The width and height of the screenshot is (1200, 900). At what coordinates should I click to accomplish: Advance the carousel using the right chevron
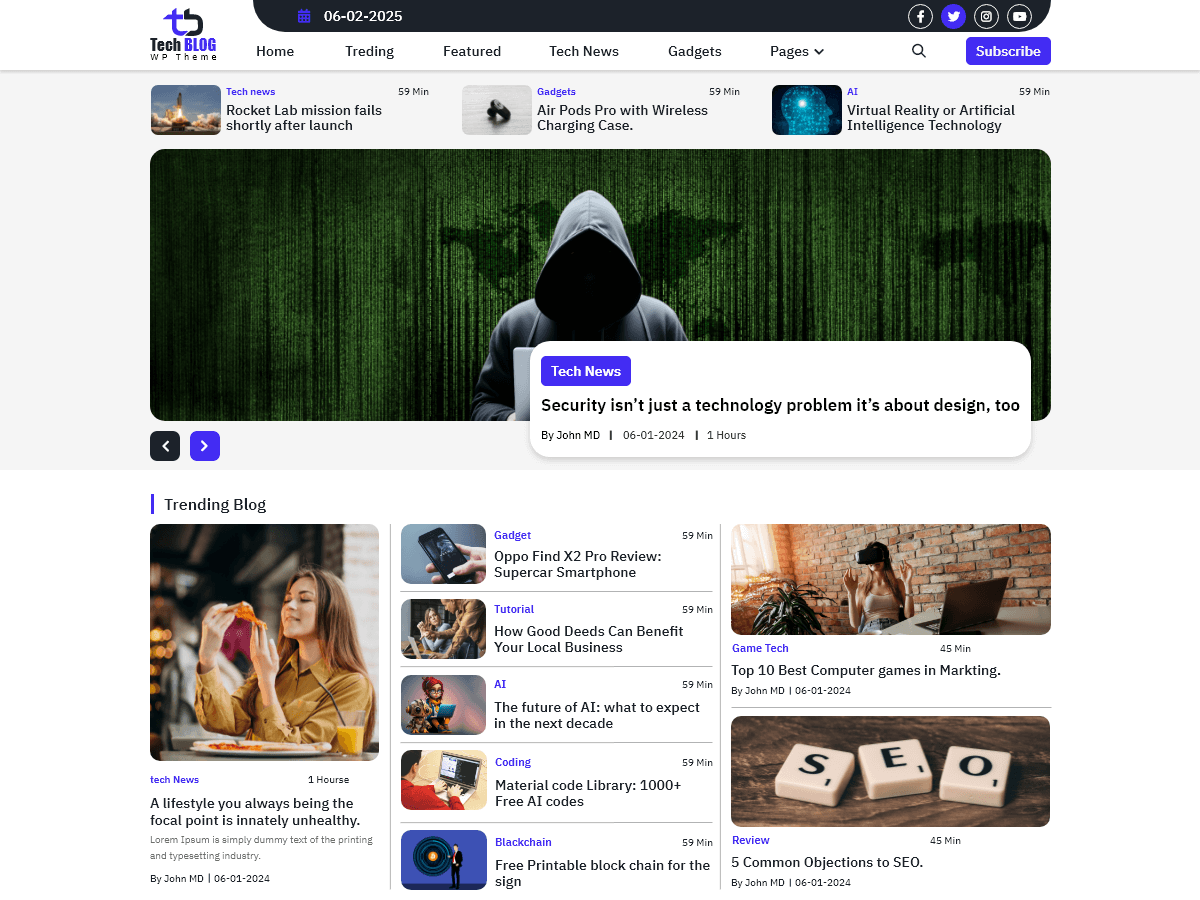point(205,446)
